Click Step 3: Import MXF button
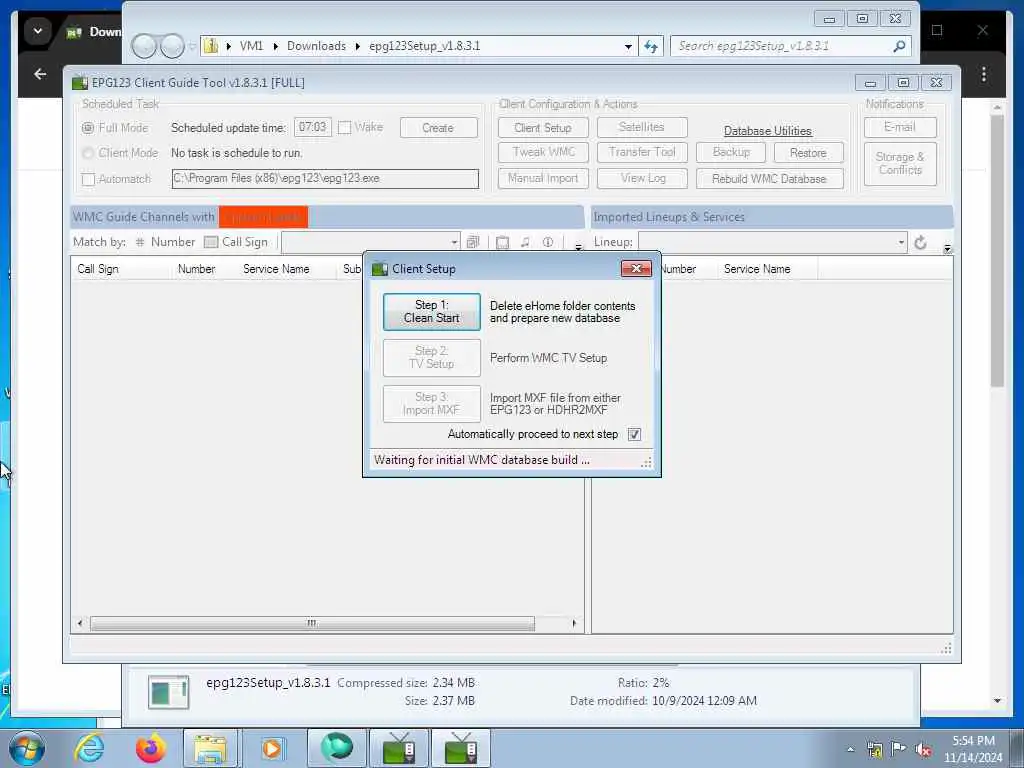This screenshot has width=1024, height=768. [432, 404]
